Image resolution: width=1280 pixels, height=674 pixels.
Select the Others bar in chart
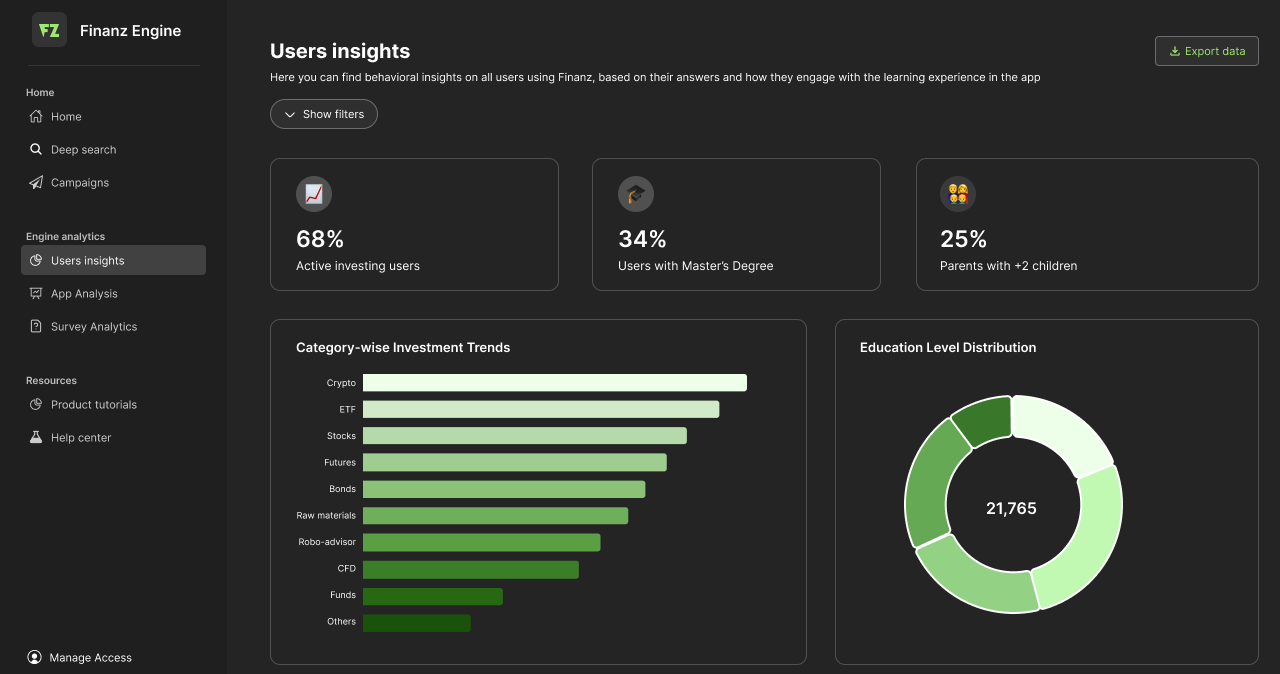pos(417,622)
